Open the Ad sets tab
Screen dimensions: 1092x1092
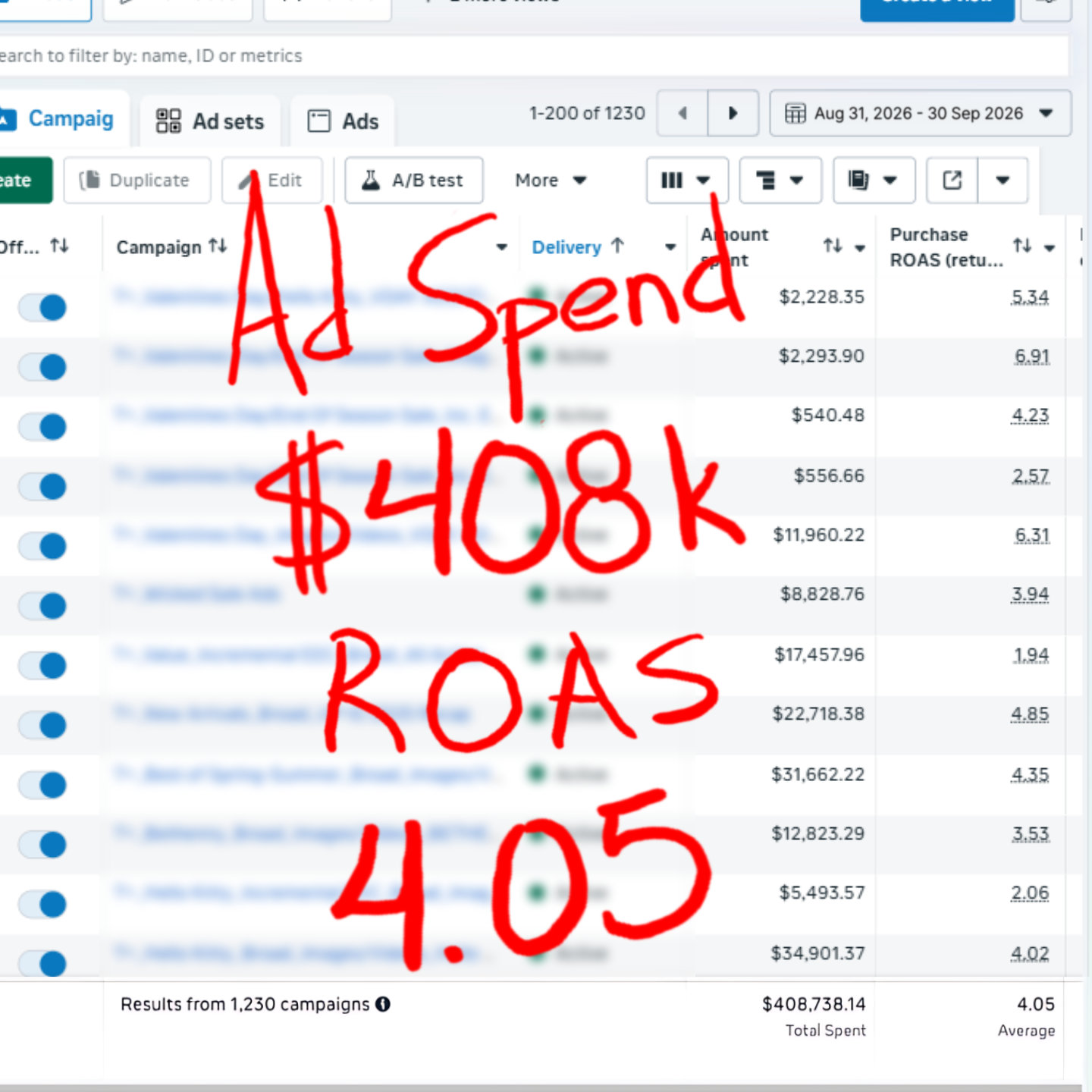click(210, 121)
